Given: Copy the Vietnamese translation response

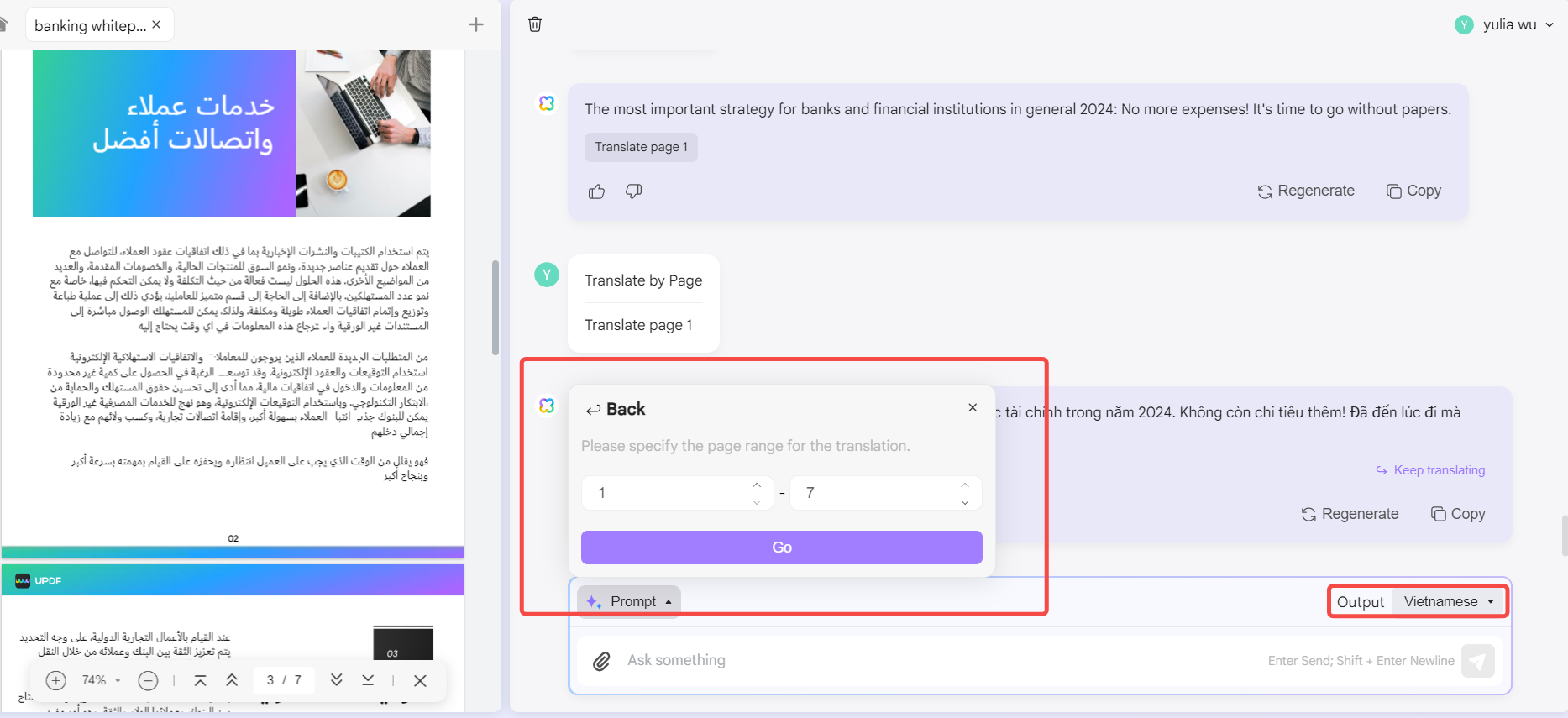Looking at the screenshot, I should (1458, 514).
